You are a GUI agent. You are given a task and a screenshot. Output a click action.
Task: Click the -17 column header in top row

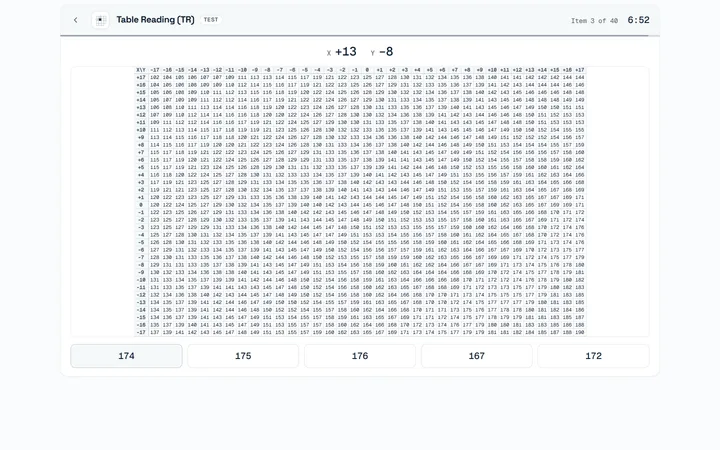(x=155, y=70)
